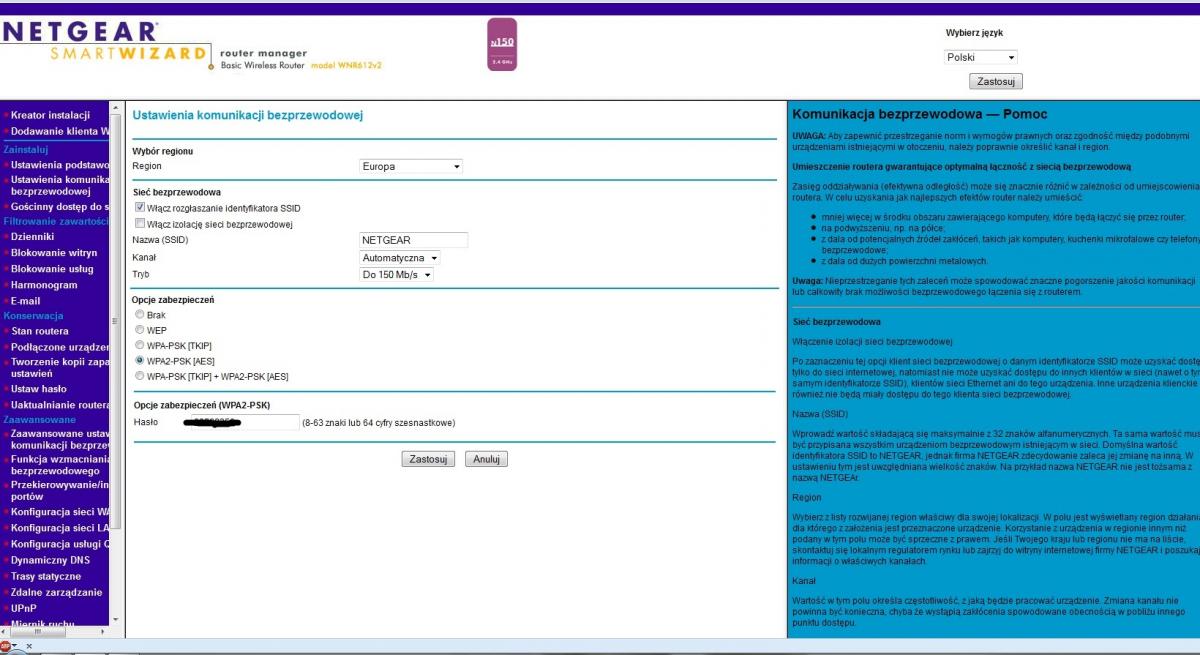Open Konfiguracja sieci WAN sidebar link
1200x655 pixels.
59,512
